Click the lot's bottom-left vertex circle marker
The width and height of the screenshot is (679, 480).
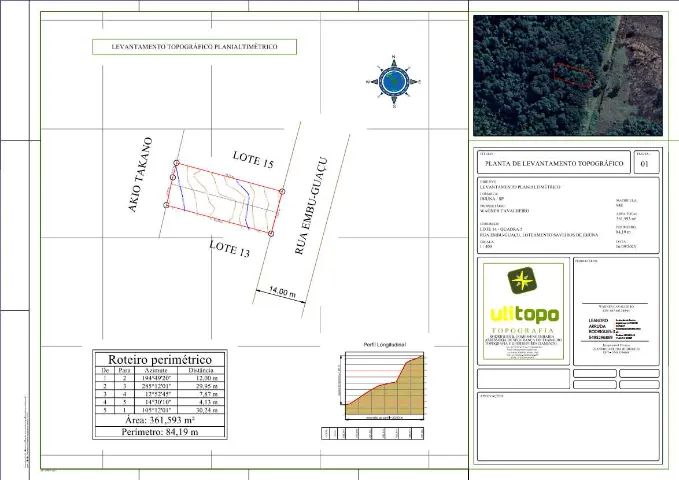tap(166, 205)
